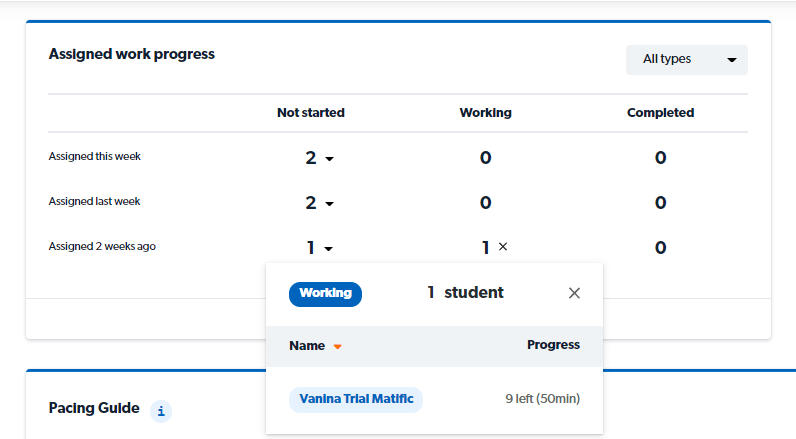
Task: Click Completed count for Assigned this week
Action: [660, 158]
